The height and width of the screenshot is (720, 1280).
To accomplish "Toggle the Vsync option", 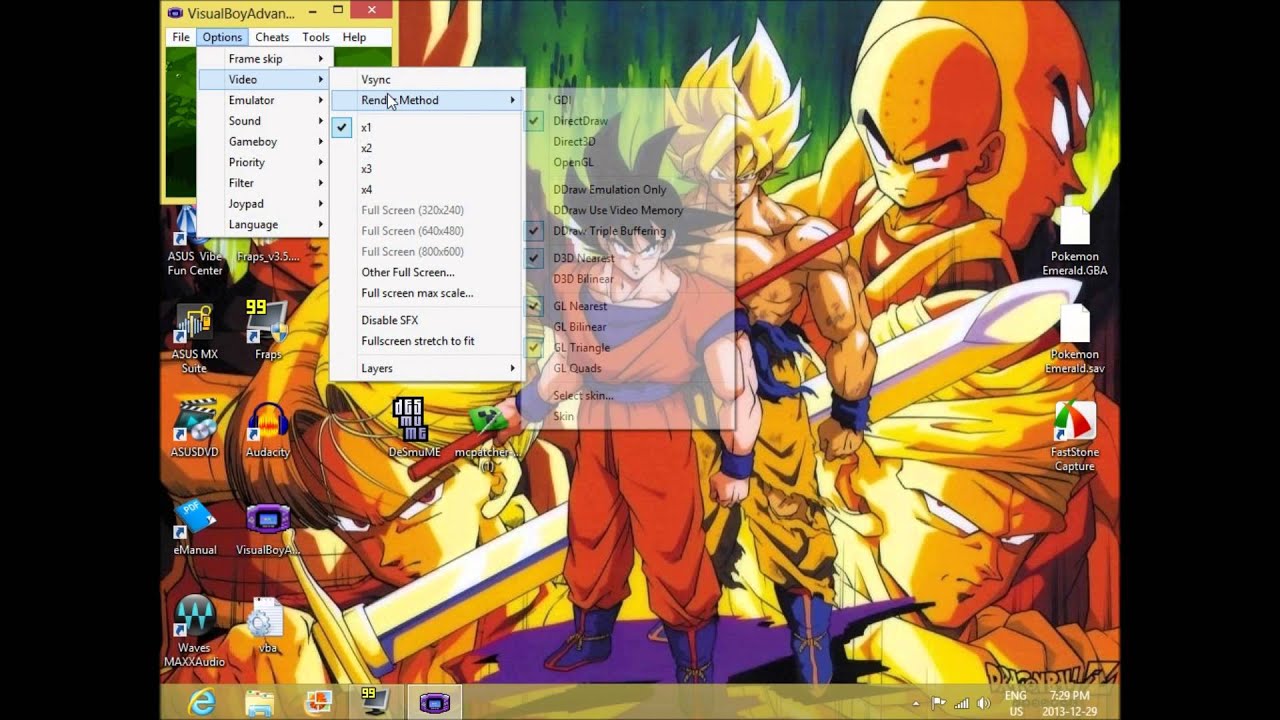I will [427, 79].
